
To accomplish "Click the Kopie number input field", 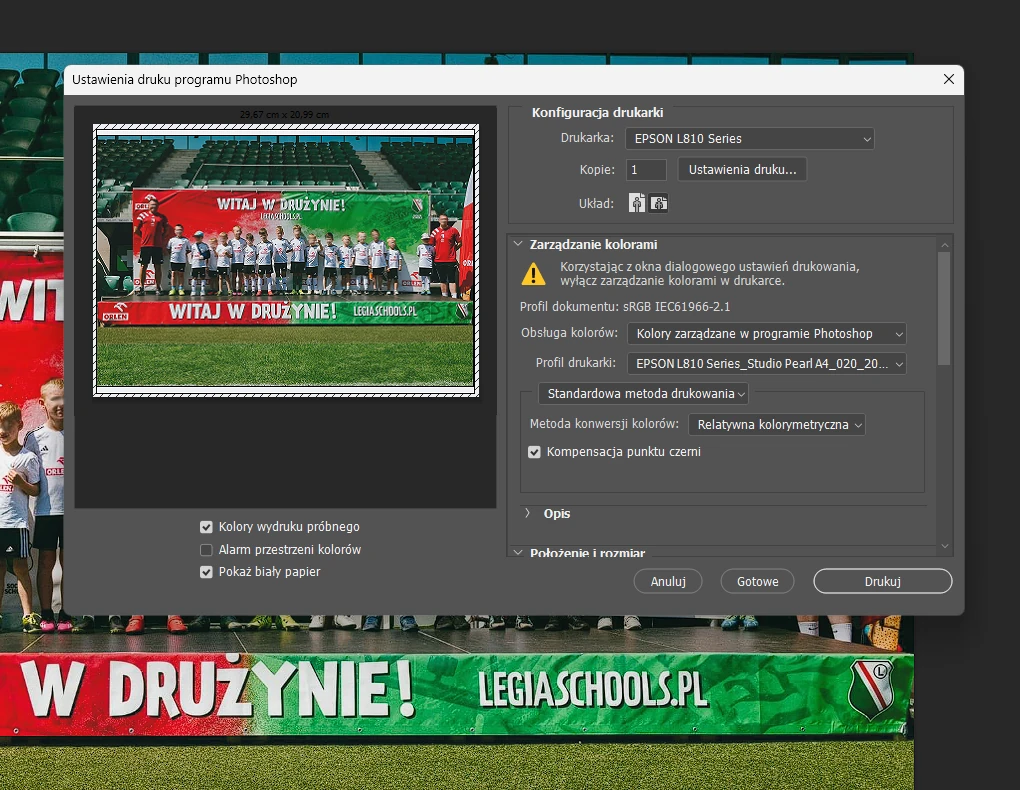I will [645, 169].
